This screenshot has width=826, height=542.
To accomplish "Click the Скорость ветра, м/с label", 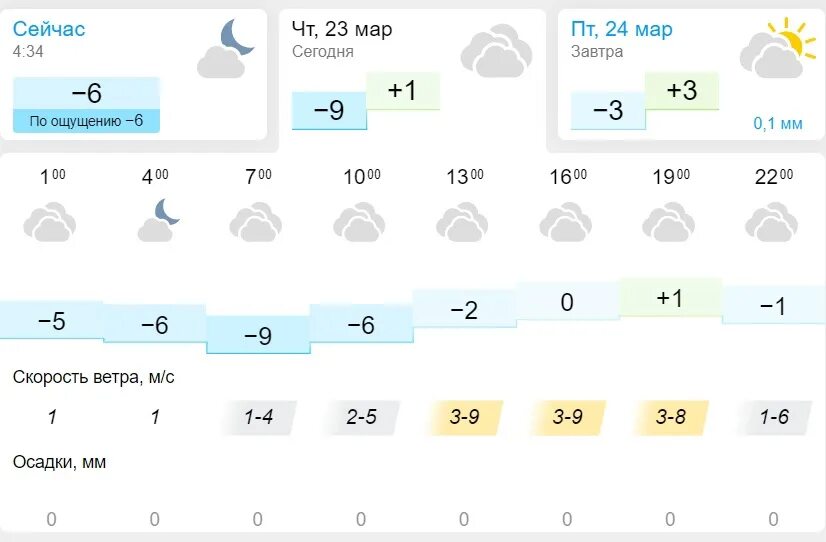I will [x=93, y=377].
